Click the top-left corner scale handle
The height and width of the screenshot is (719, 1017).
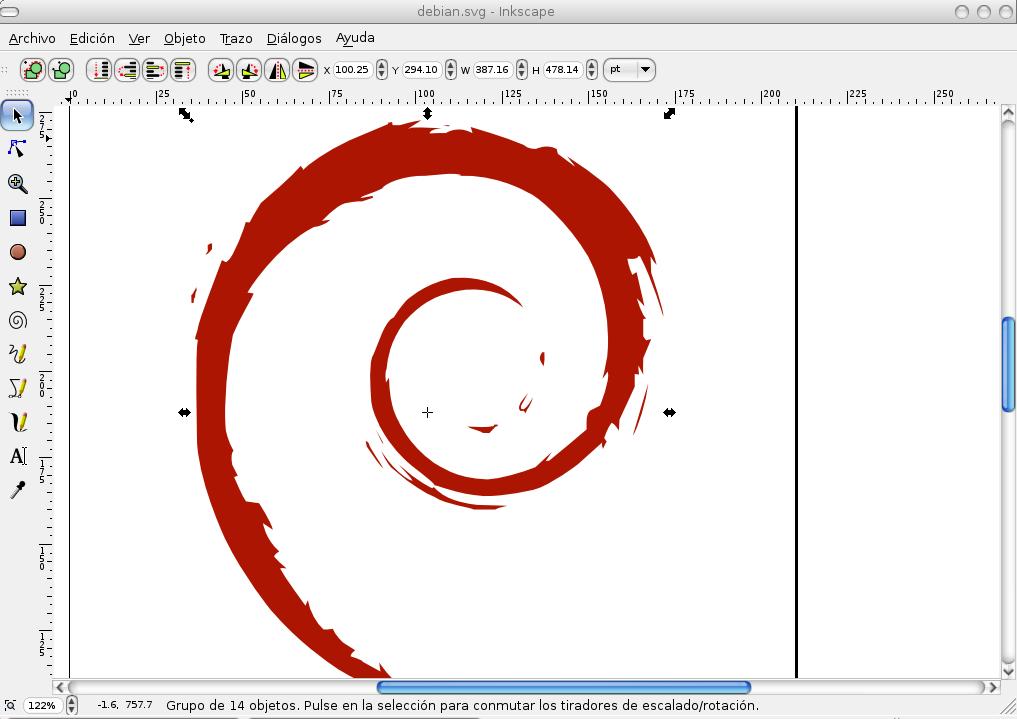pyautogui.click(x=185, y=115)
